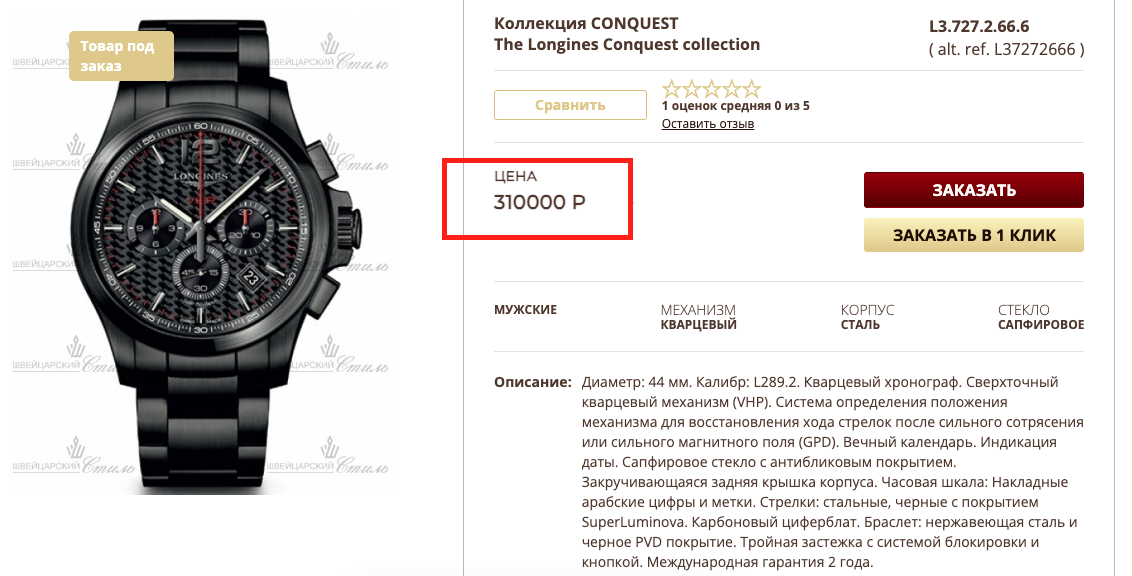The image size is (1132, 576).
Task: Rate five stars with the last star
Action: click(x=752, y=89)
